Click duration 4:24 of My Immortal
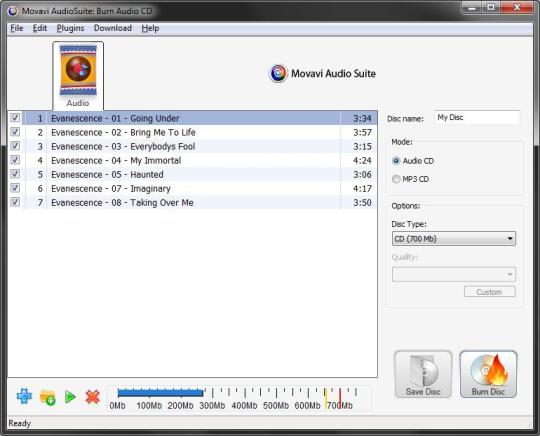540x436 pixels. tap(362, 161)
